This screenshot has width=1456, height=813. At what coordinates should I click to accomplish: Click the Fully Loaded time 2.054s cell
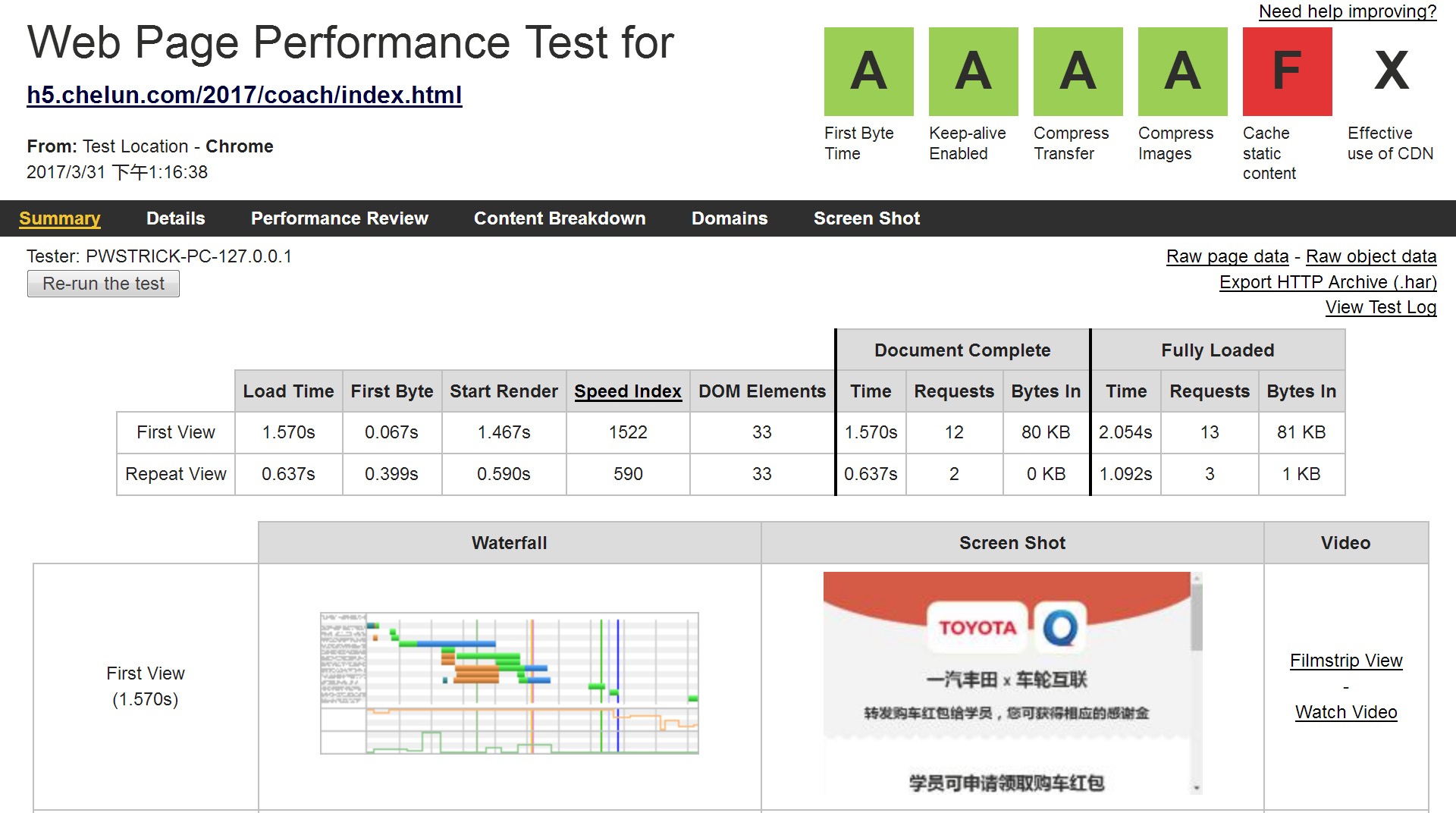1125,432
